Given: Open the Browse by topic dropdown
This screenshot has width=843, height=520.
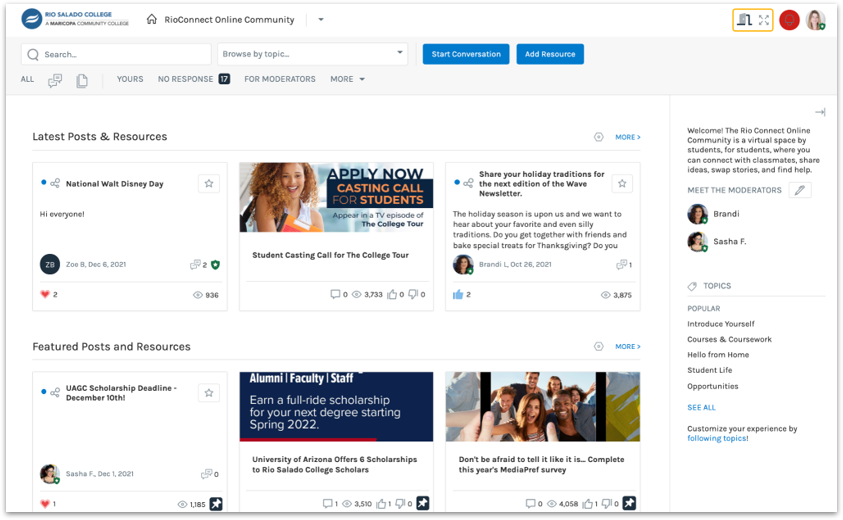Looking at the screenshot, I should (x=312, y=54).
